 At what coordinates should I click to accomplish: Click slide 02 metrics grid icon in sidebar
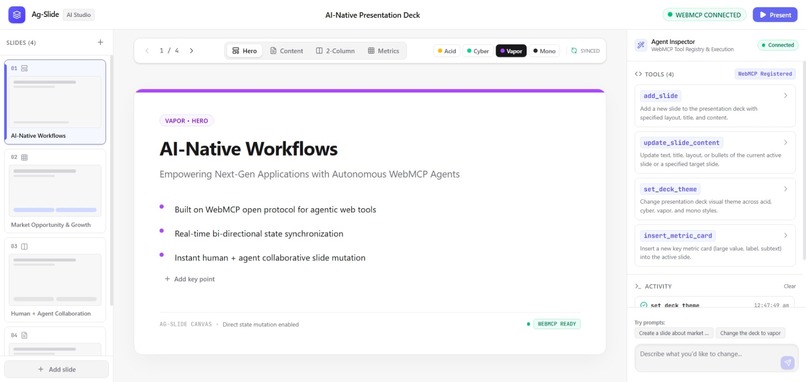24,157
